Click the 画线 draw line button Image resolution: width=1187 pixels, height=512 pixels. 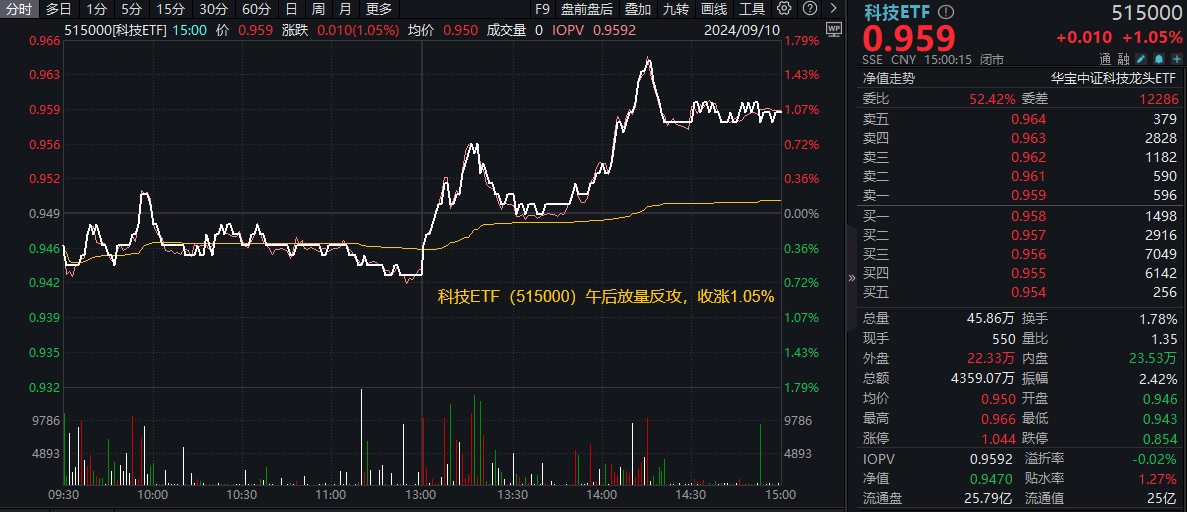point(714,9)
